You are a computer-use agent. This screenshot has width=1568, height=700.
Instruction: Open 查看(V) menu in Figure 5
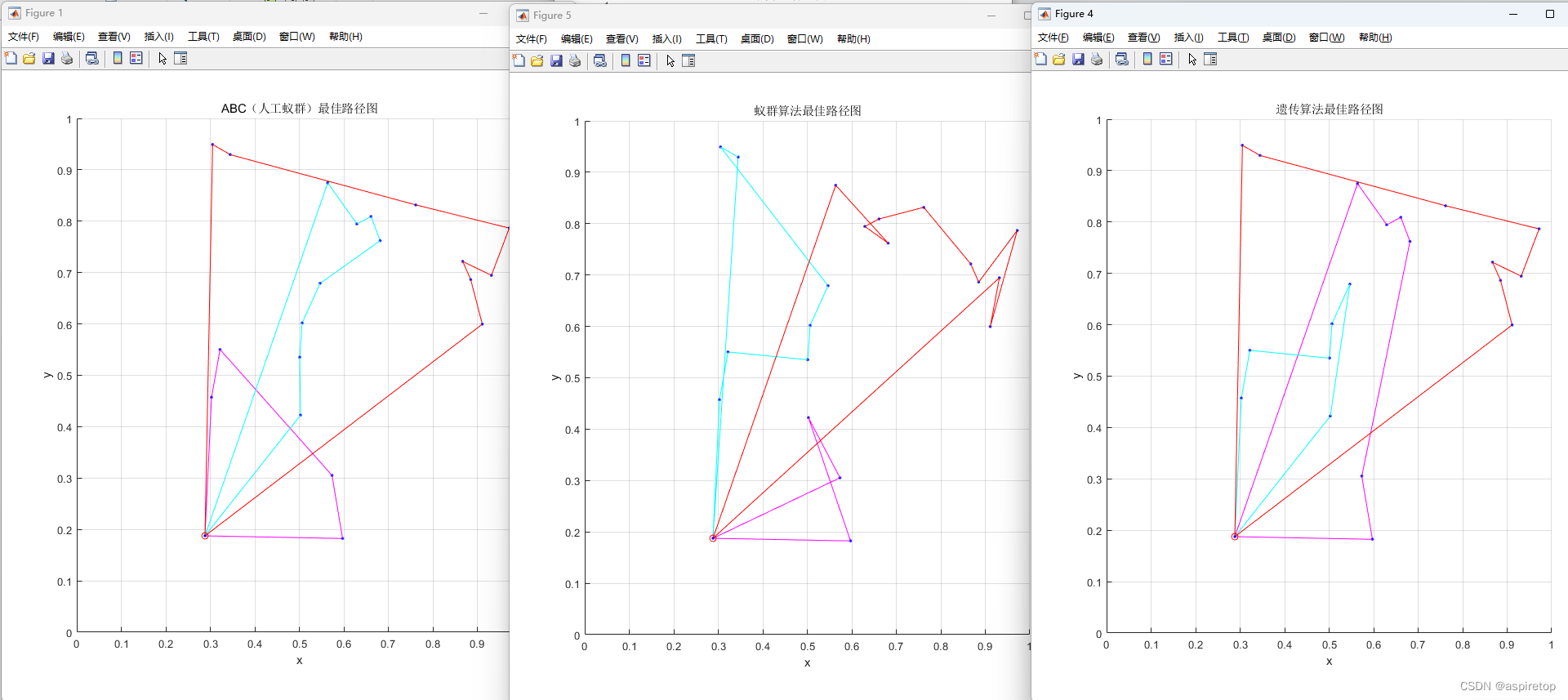[x=622, y=39]
